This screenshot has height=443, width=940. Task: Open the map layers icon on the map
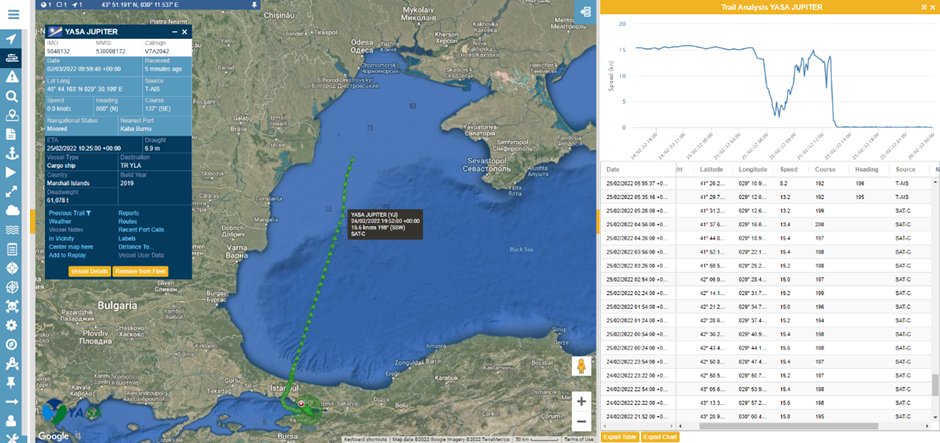point(585,11)
